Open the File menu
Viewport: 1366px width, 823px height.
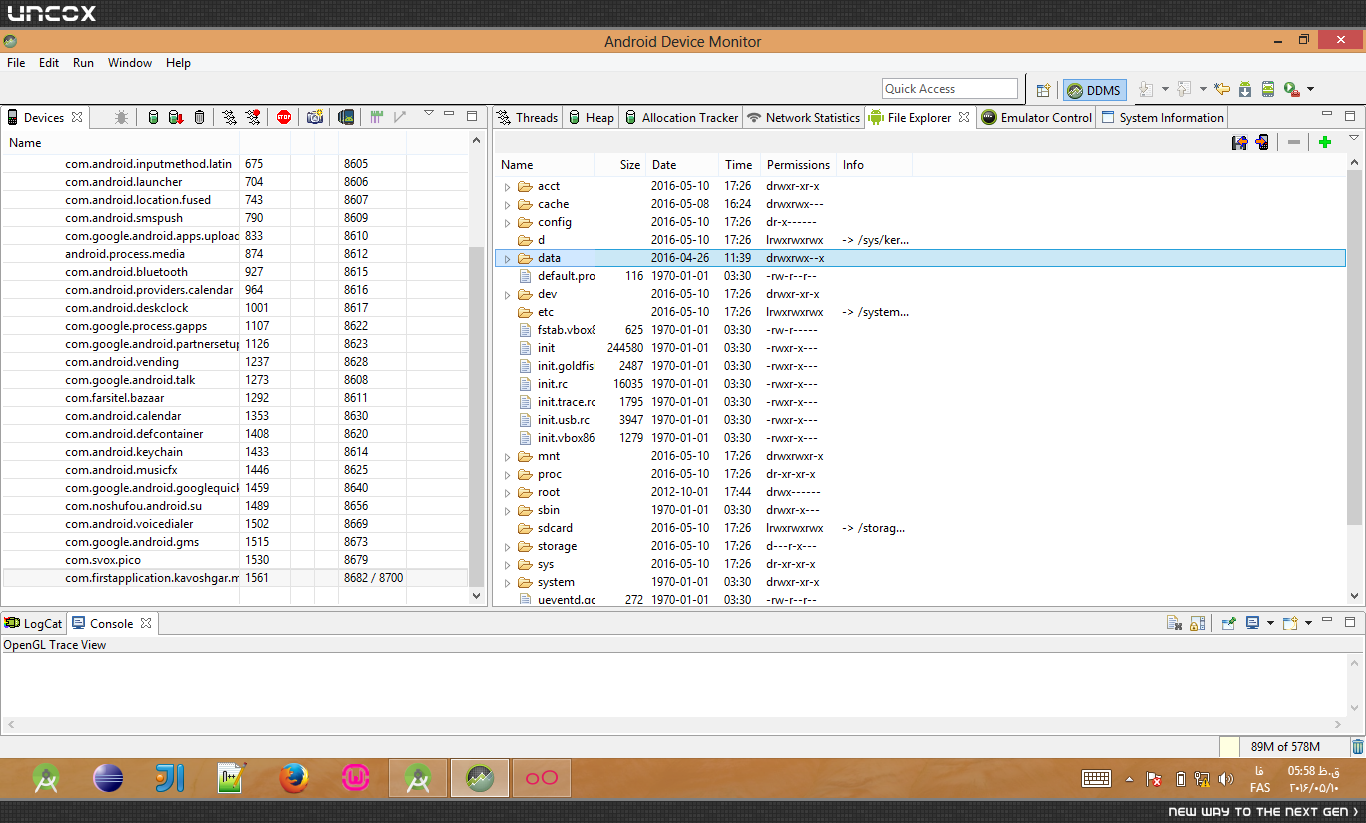[16, 62]
